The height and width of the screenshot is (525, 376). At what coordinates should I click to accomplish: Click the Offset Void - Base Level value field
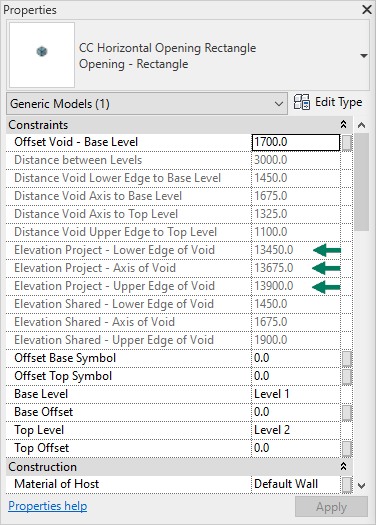[x=296, y=142]
